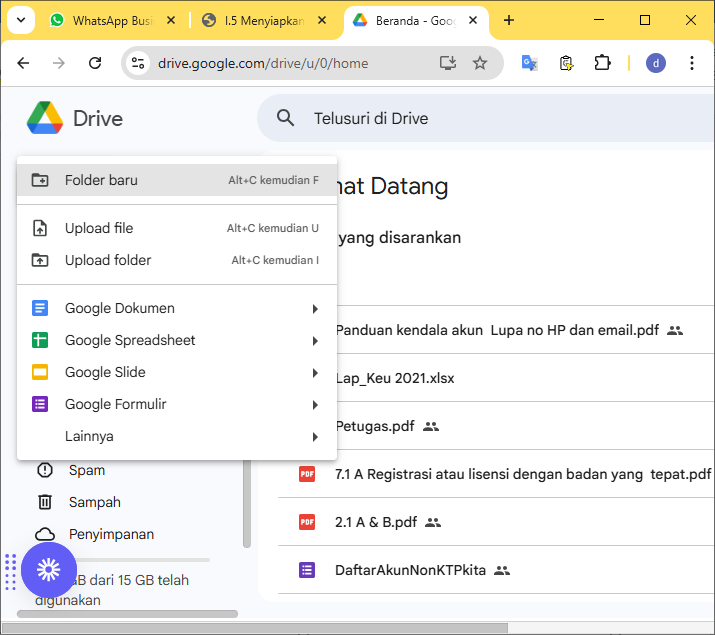Open the browser Extensions puzzle icon
This screenshot has width=715, height=635.
coord(602,63)
